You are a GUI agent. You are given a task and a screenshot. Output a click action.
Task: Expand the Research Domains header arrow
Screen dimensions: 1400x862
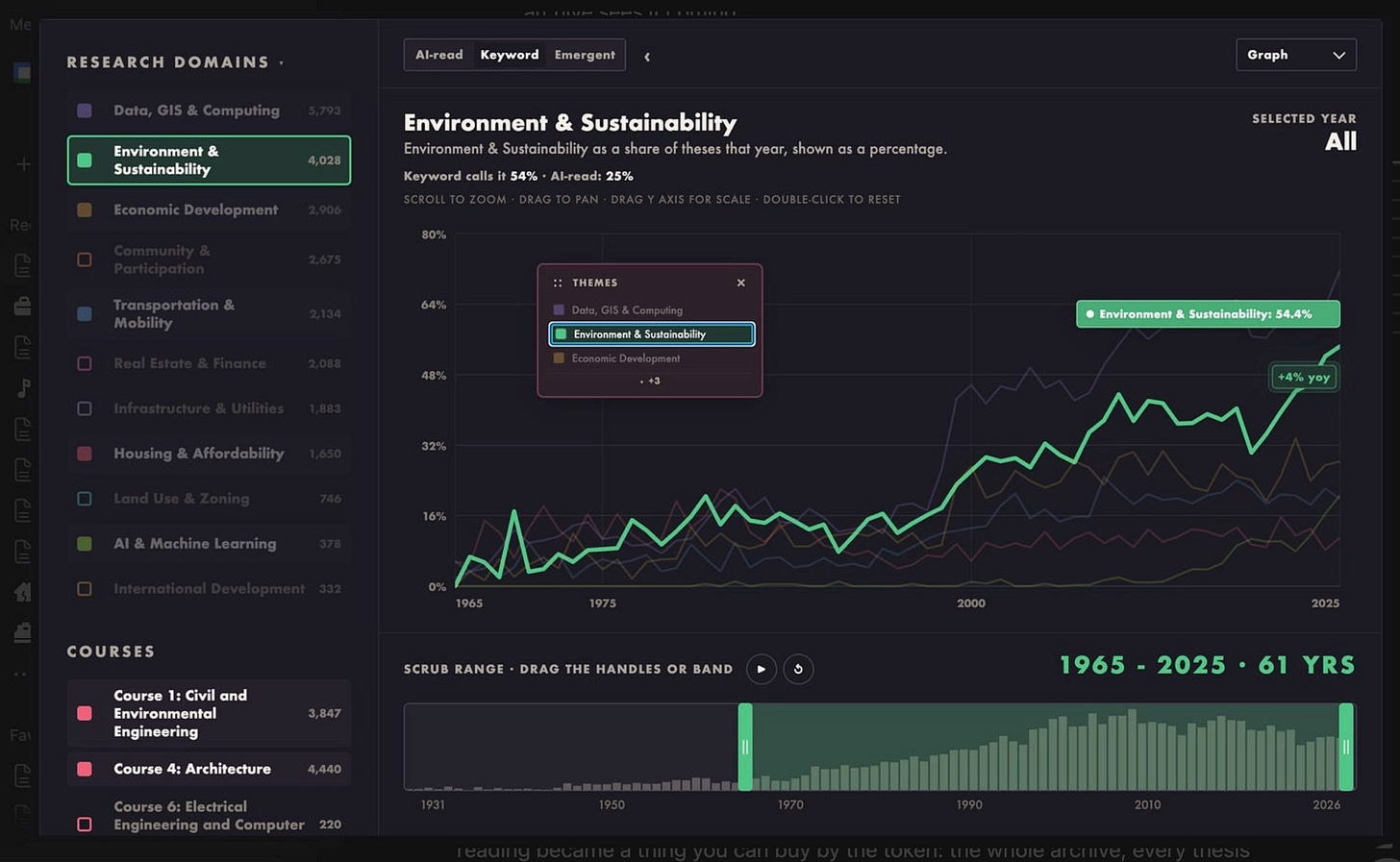[282, 63]
